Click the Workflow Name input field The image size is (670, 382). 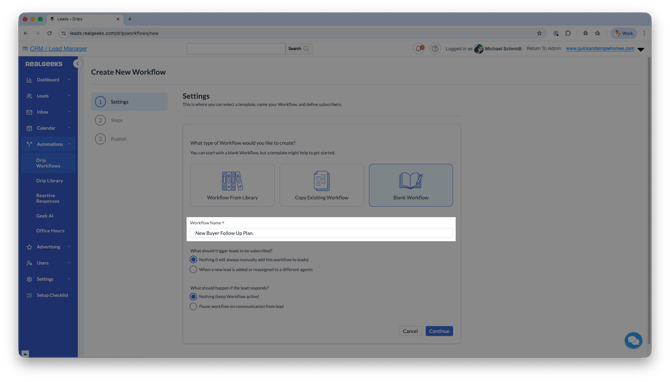321,233
